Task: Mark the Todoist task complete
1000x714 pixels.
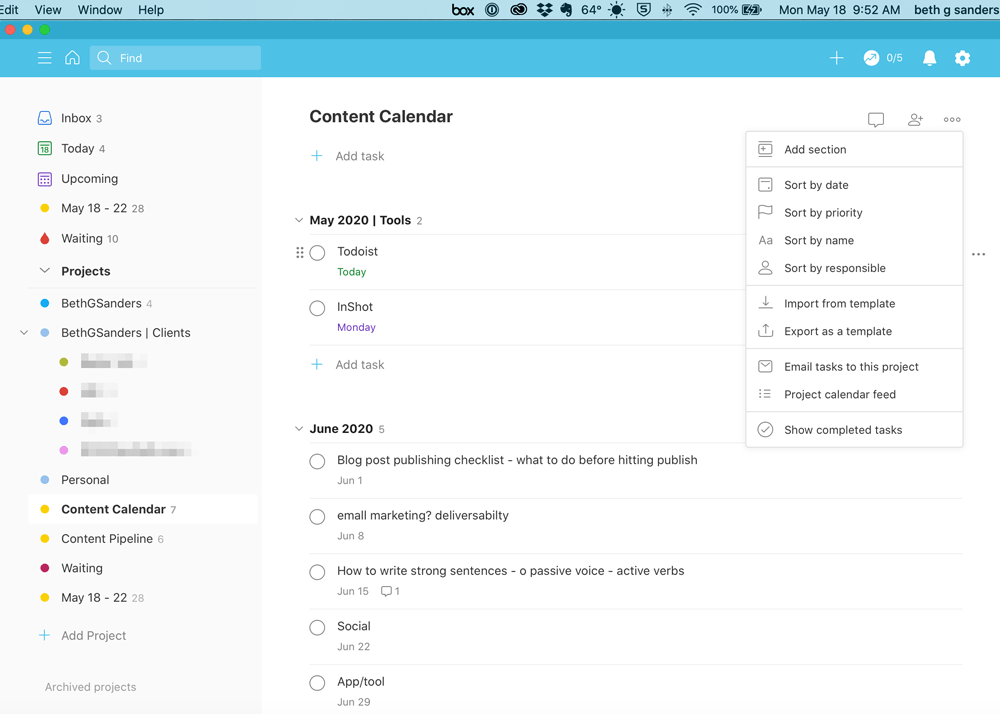Action: pos(317,252)
